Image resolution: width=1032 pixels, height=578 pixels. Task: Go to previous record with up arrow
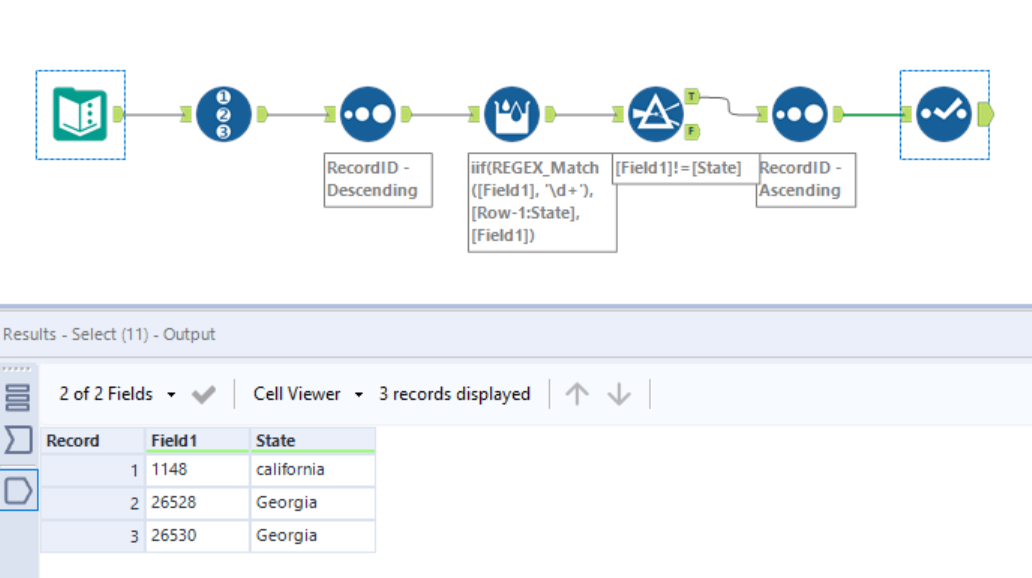[577, 394]
